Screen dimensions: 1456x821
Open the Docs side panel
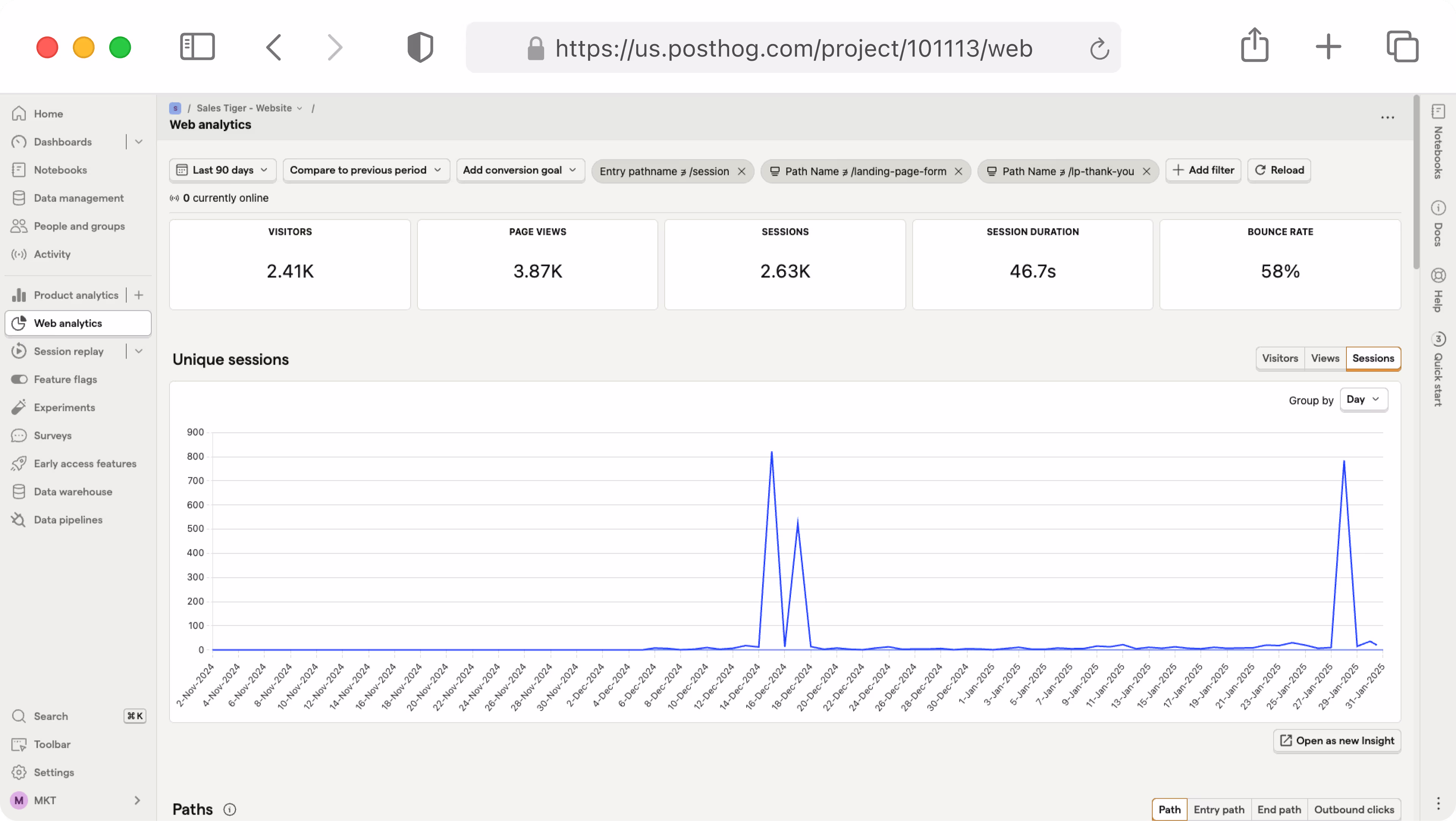pyautogui.click(x=1438, y=223)
